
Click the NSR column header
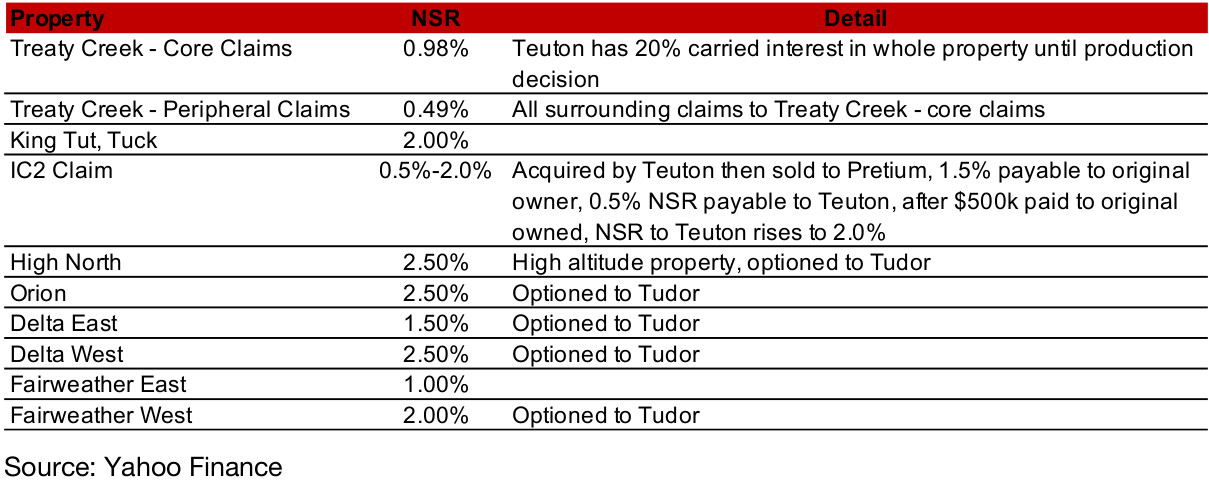[x=435, y=18]
